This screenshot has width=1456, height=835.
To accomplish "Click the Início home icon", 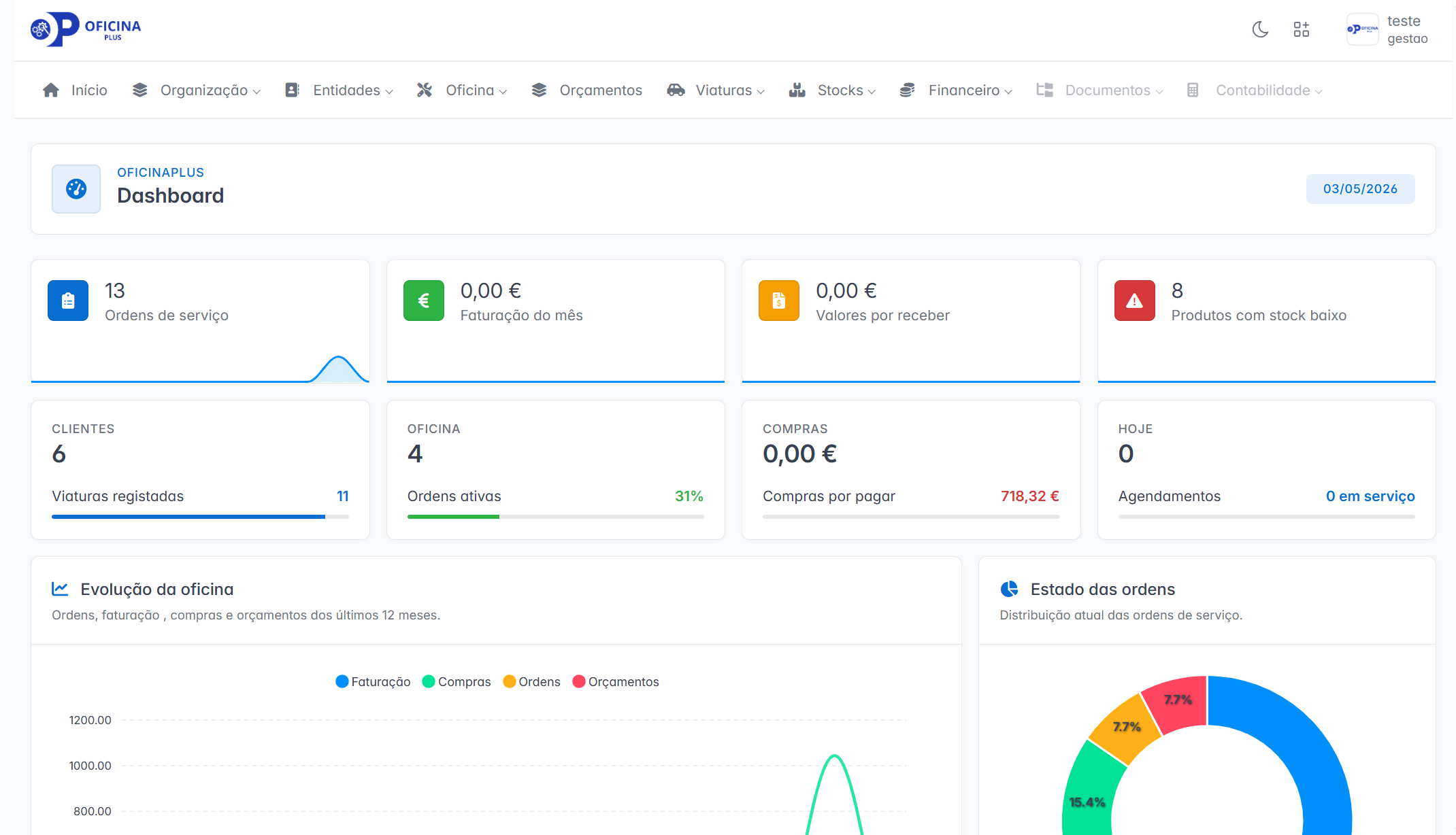I will pyautogui.click(x=51, y=90).
